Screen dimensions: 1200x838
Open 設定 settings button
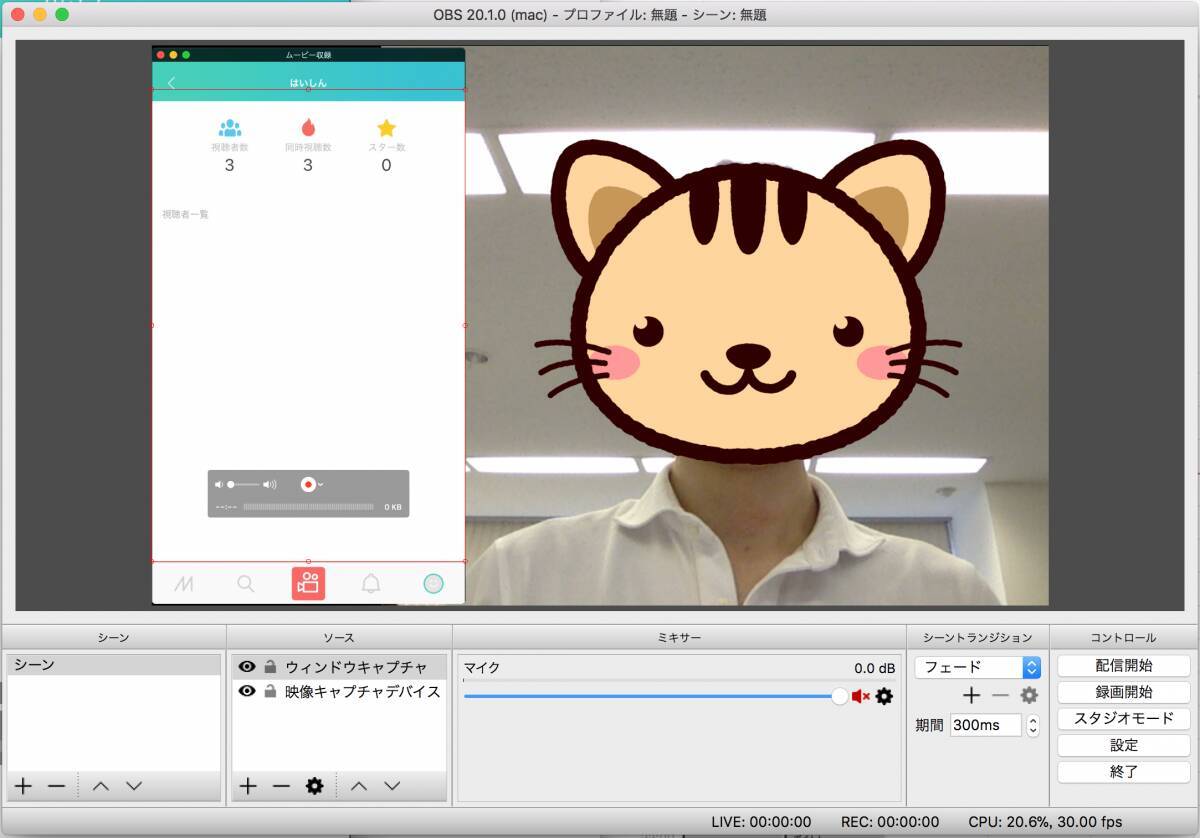[x=1123, y=745]
